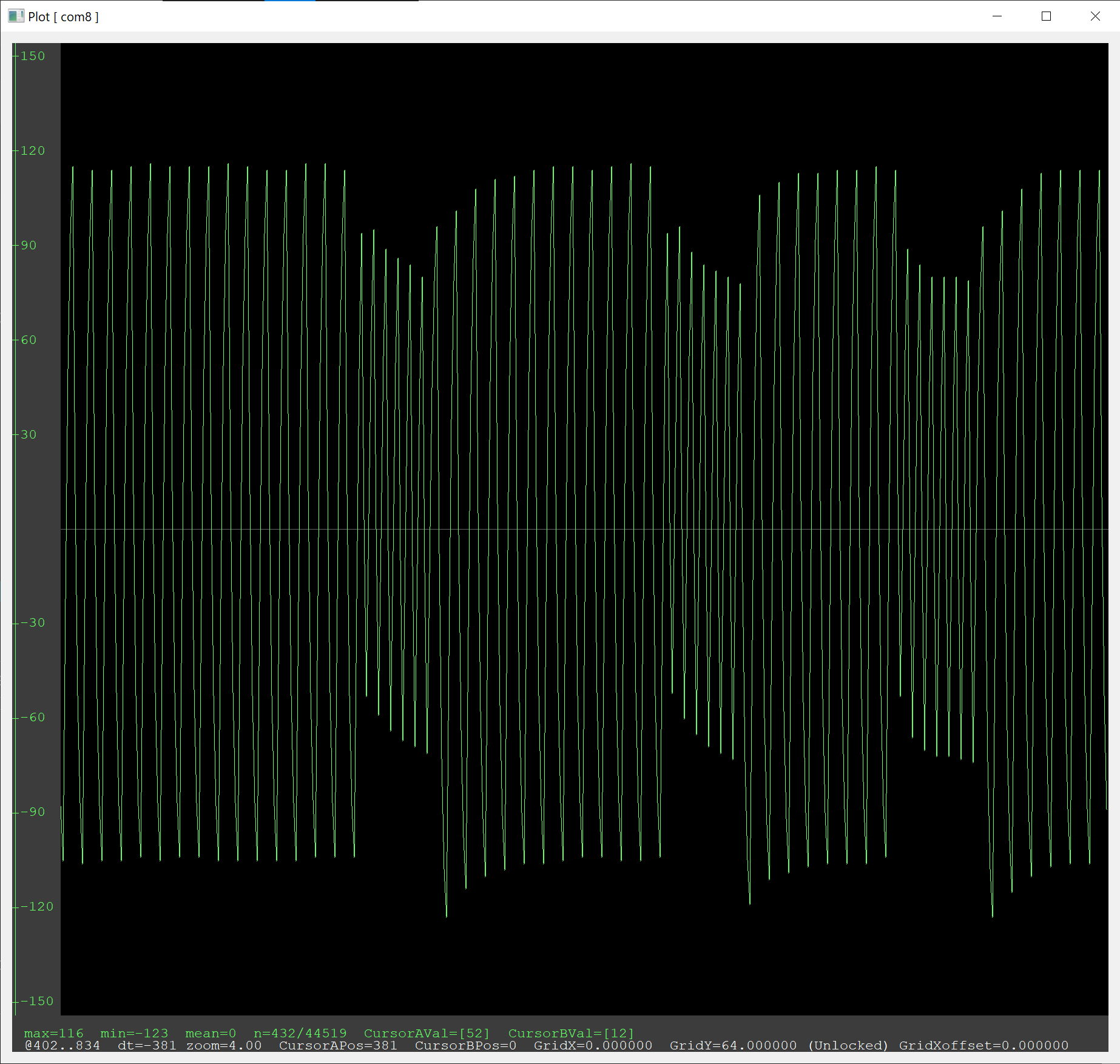Click the 150 y-axis label
The image size is (1120, 1064).
click(33, 56)
